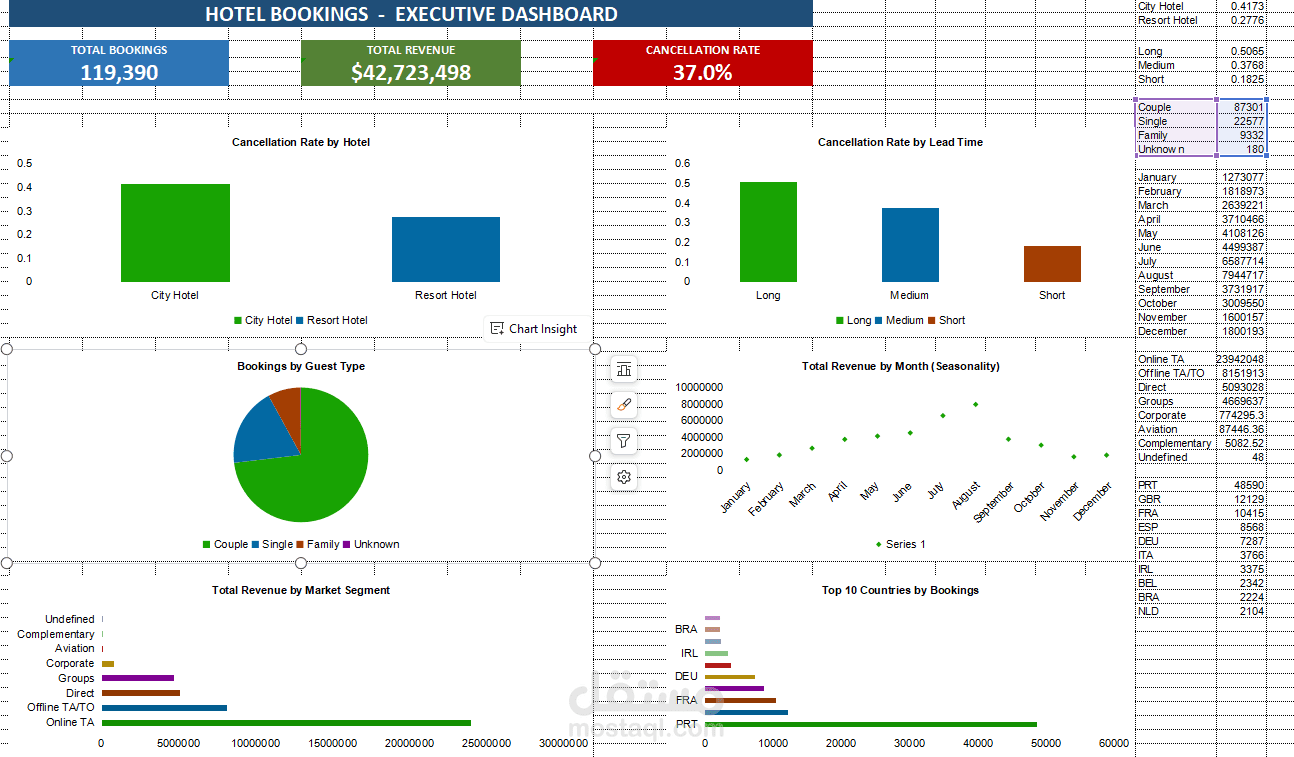Image resolution: width=1294 pixels, height=757 pixels.
Task: Select the Medium legend swatch
Action: tap(879, 321)
